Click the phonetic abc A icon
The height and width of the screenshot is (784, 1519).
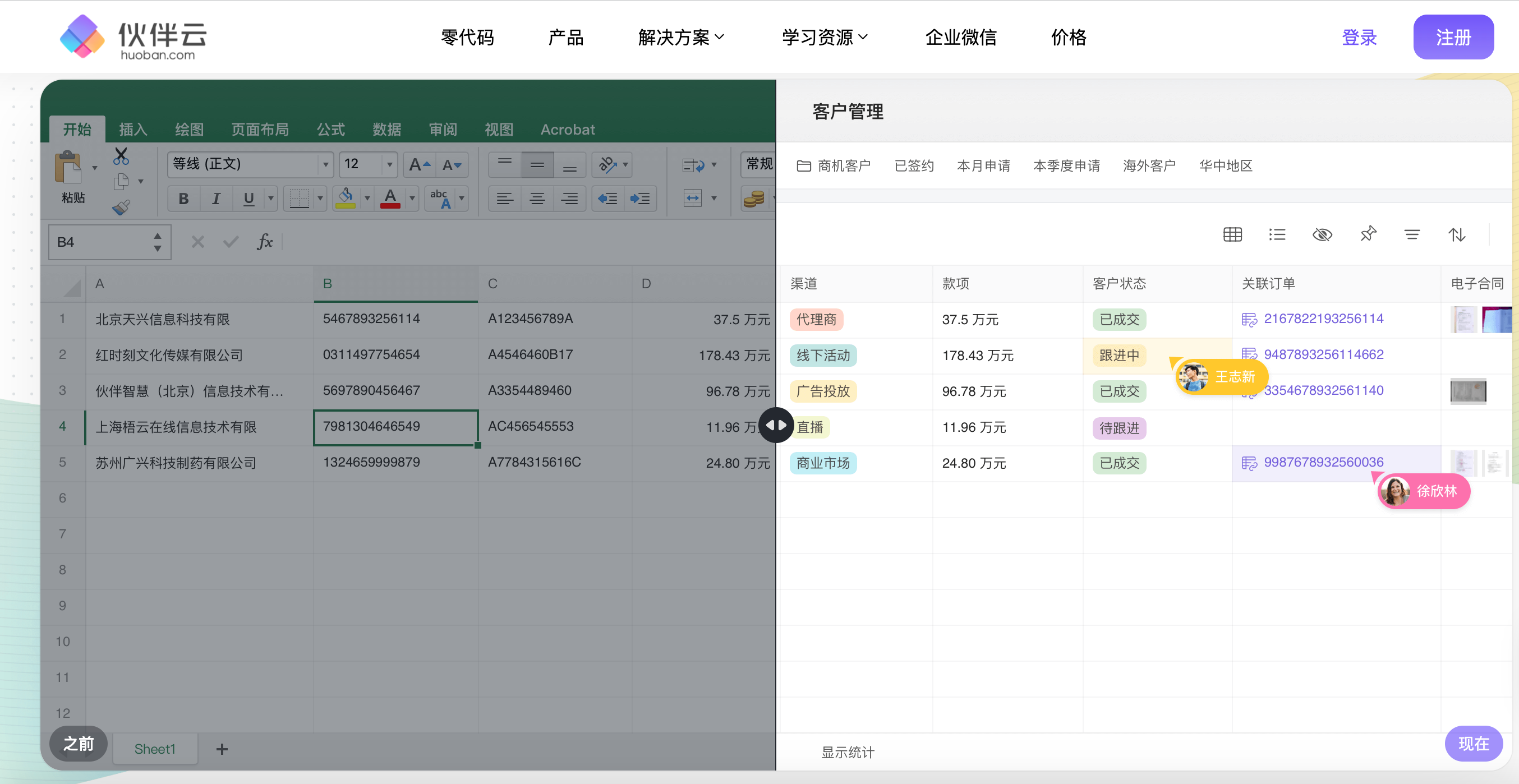click(x=440, y=199)
